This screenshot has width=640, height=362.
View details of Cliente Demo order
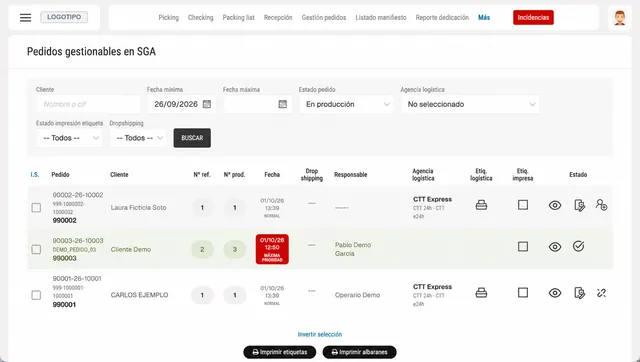555,247
